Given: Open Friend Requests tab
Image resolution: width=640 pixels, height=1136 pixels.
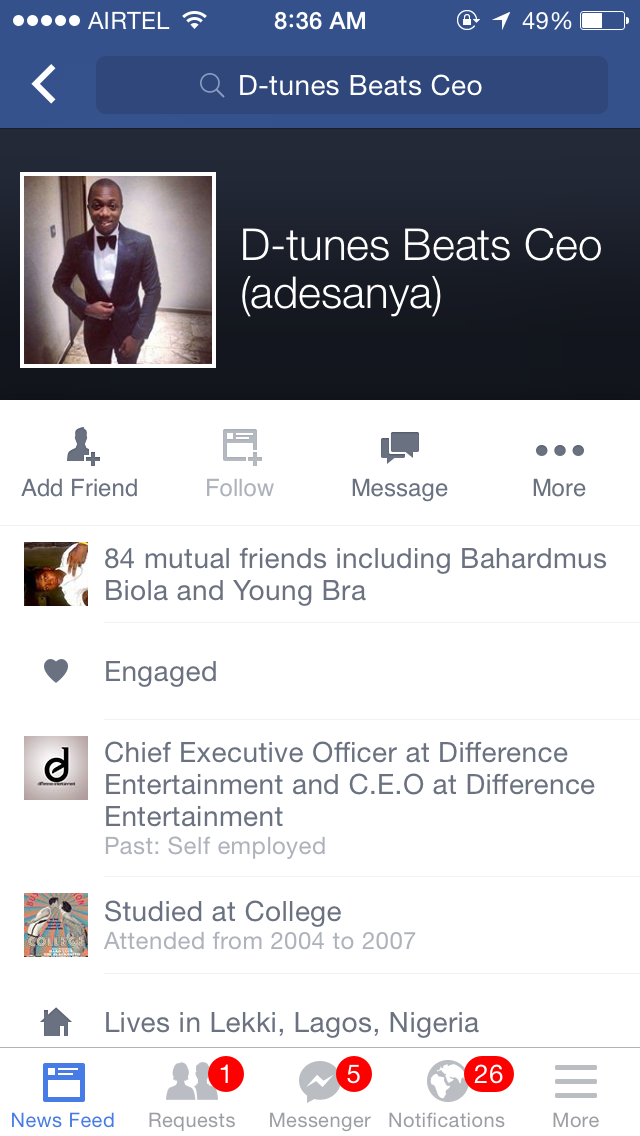Looking at the screenshot, I should click(x=192, y=1094).
